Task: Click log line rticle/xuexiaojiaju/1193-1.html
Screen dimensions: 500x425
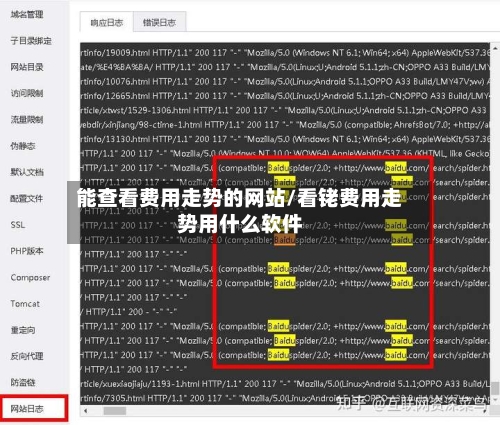Action: 285,384
